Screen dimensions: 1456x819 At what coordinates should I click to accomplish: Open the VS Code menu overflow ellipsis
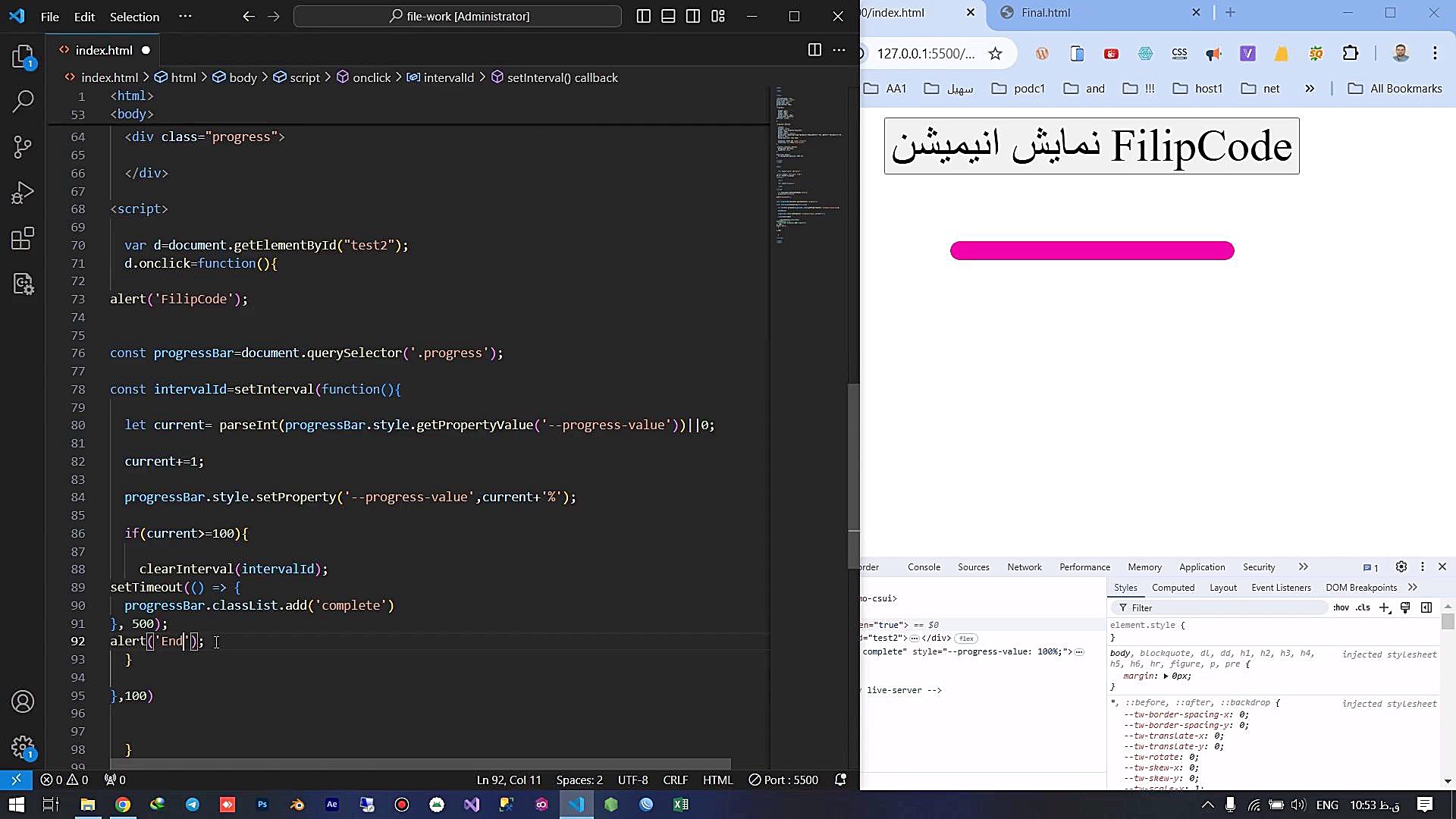[185, 16]
